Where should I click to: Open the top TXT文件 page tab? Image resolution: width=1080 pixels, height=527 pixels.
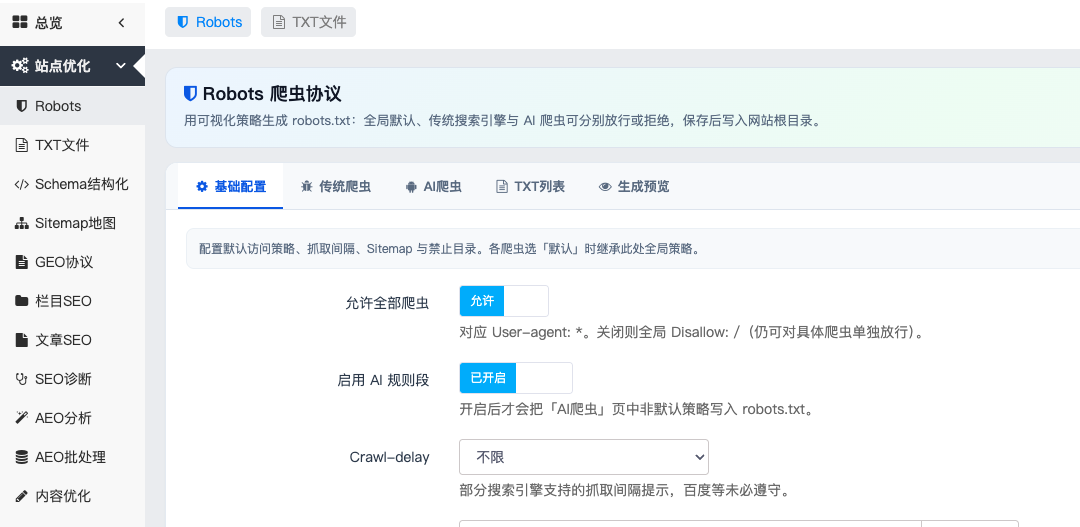coord(309,22)
